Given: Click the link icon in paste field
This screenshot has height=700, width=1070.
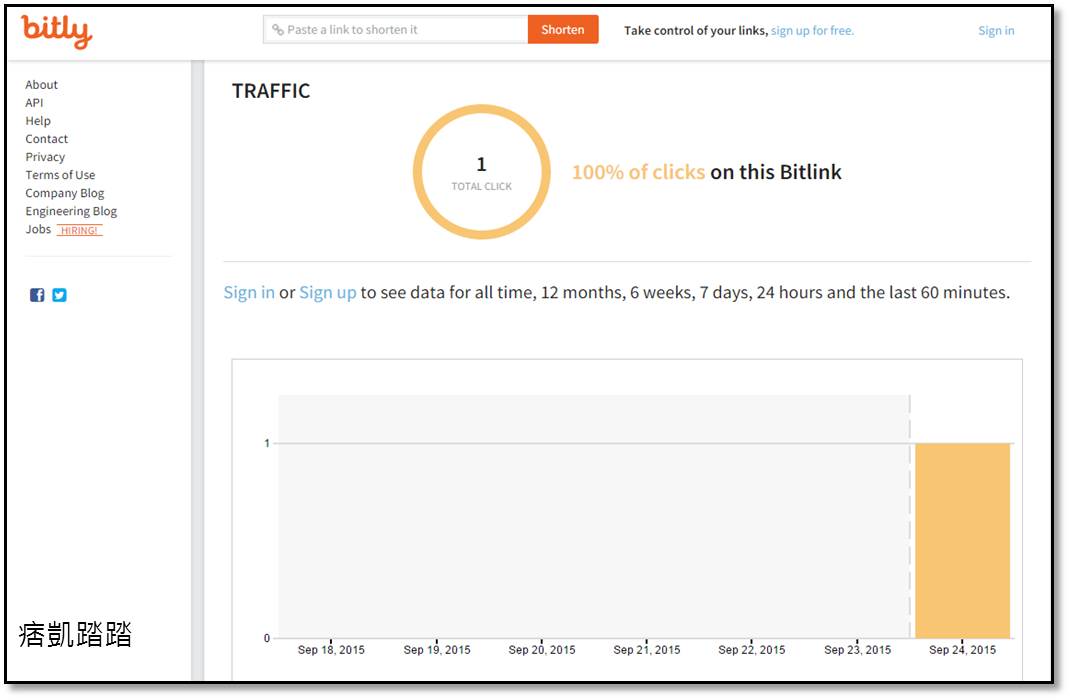Looking at the screenshot, I should pos(278,30).
